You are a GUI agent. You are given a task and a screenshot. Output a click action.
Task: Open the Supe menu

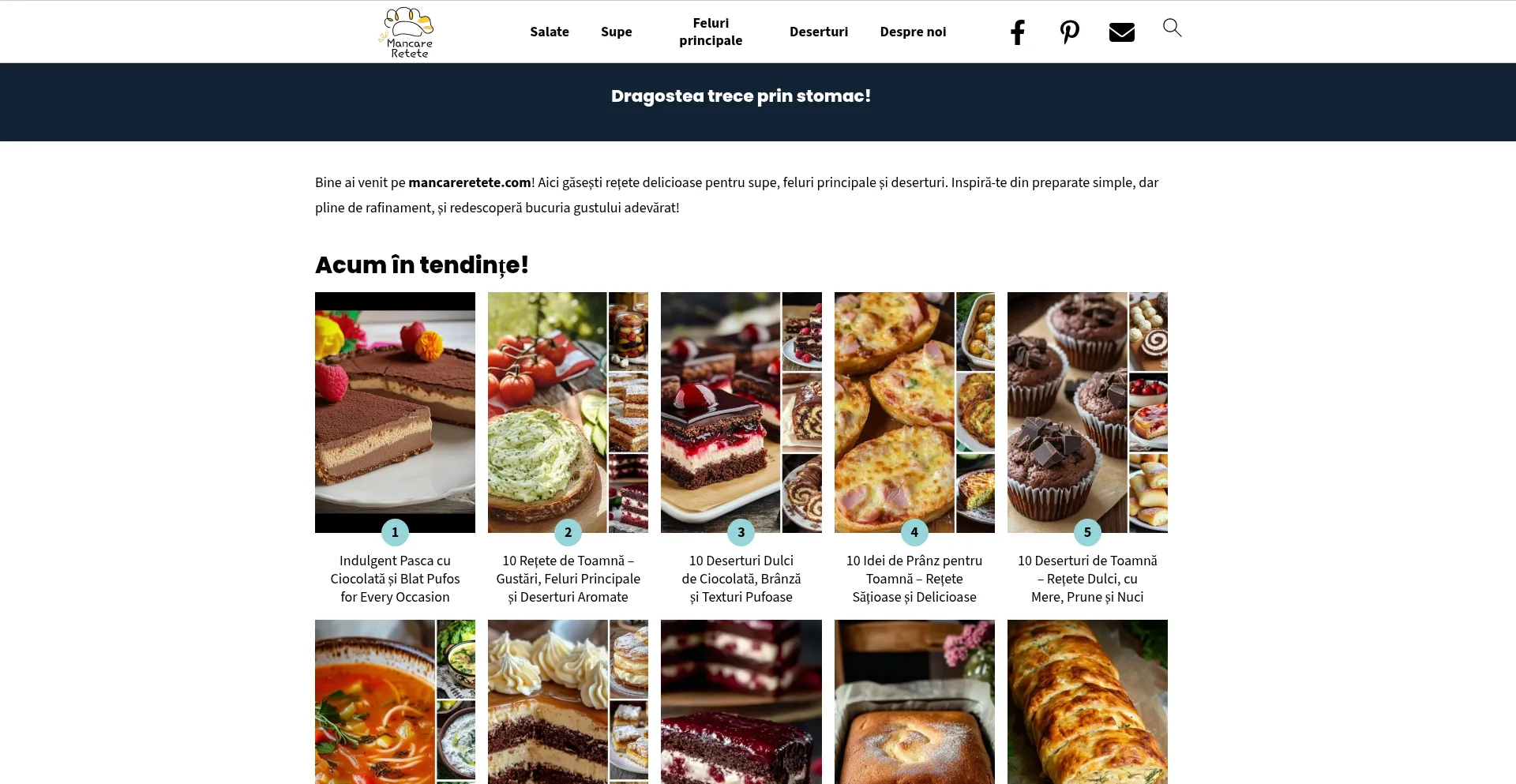tap(617, 32)
